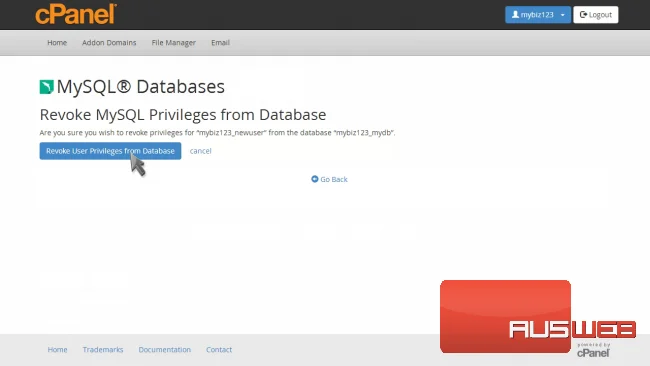
Task: Click the Logout arrow icon
Action: pyautogui.click(x=583, y=15)
